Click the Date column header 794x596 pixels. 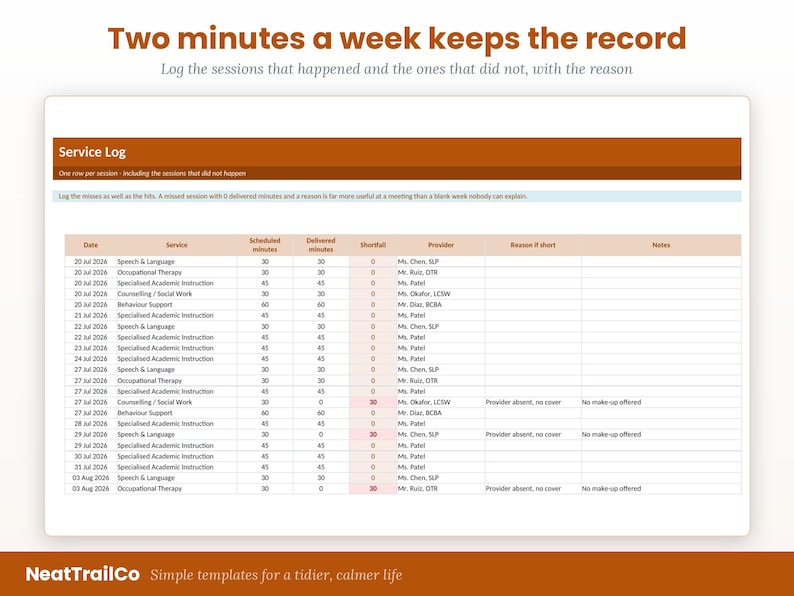(x=91, y=245)
